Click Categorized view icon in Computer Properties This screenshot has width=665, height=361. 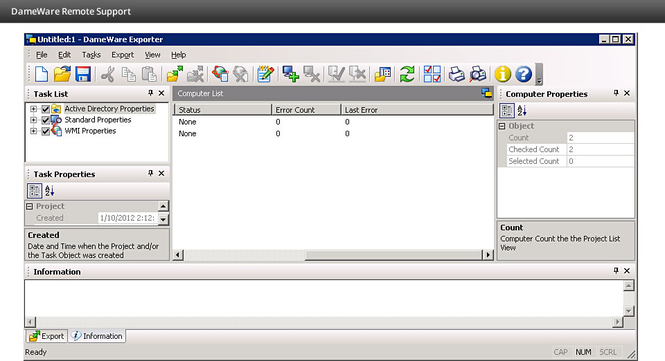[506, 111]
